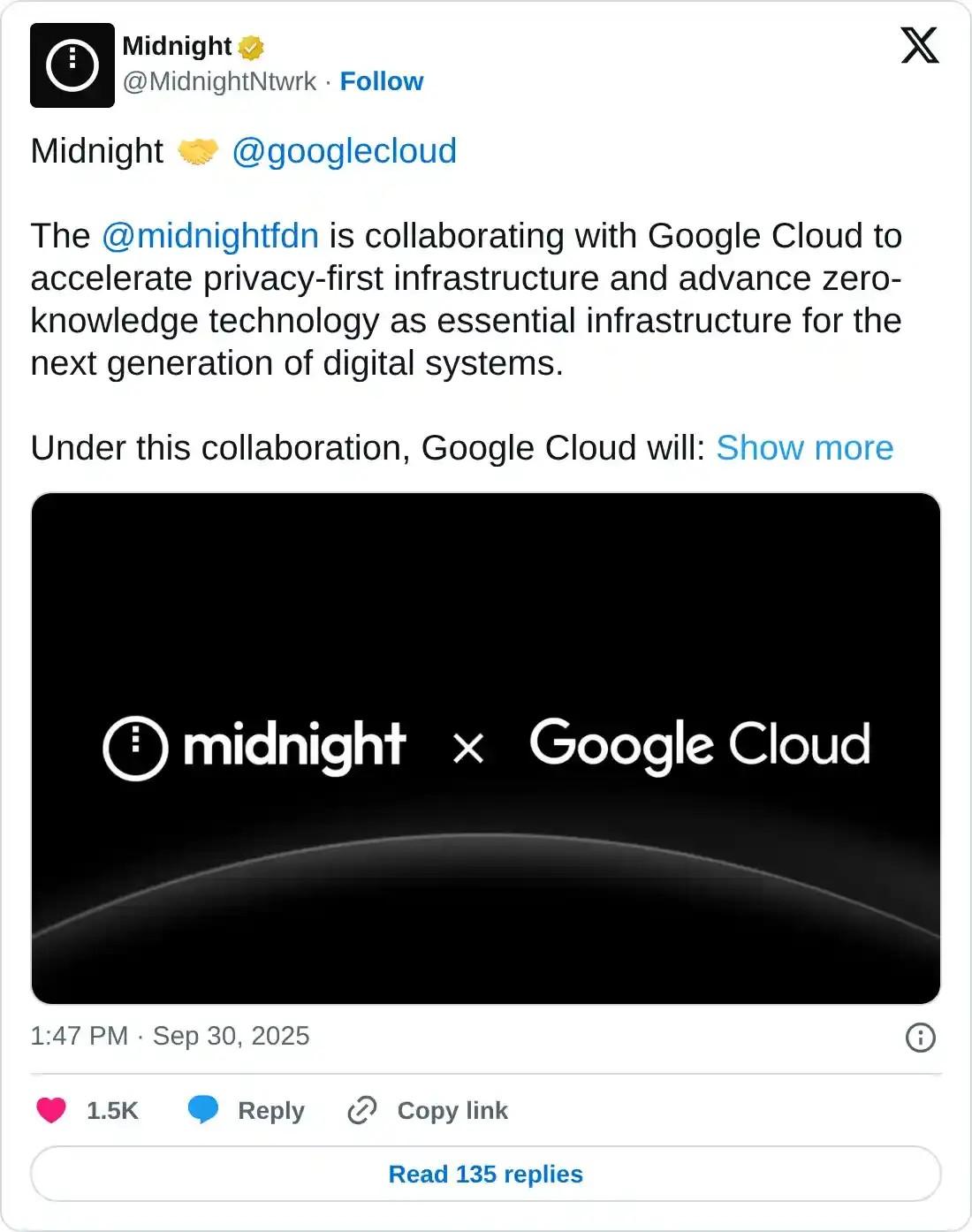Click the Copy link label text
This screenshot has height=1232, width=972.
pos(452,1110)
